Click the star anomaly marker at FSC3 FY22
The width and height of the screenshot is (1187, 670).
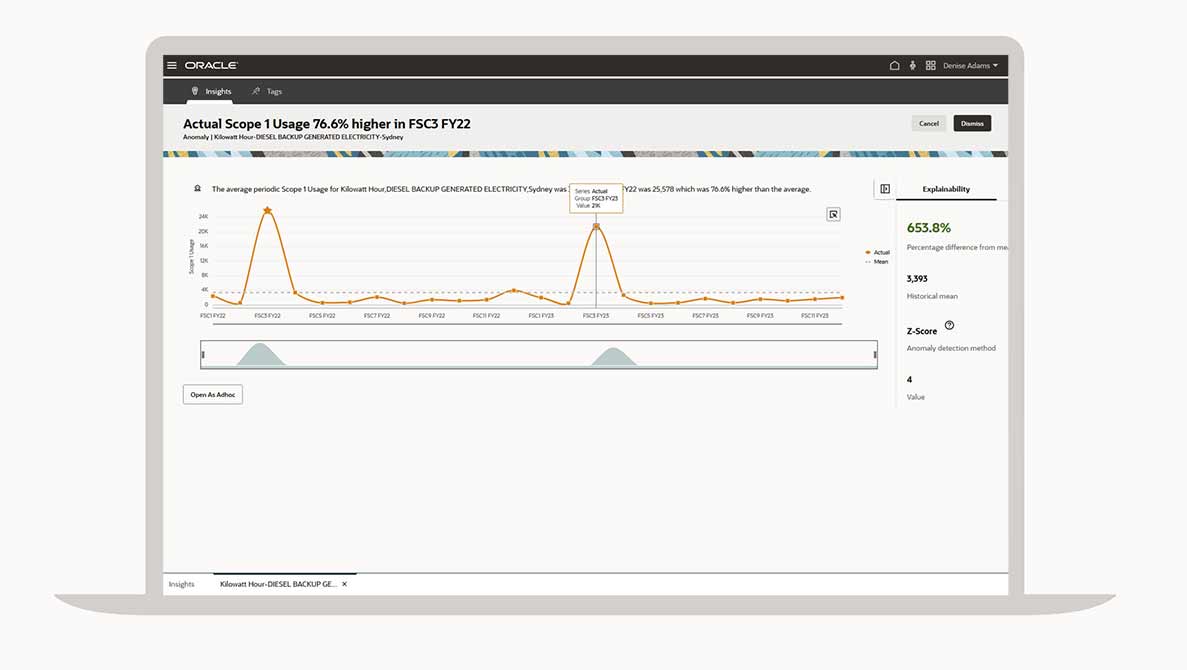(267, 211)
